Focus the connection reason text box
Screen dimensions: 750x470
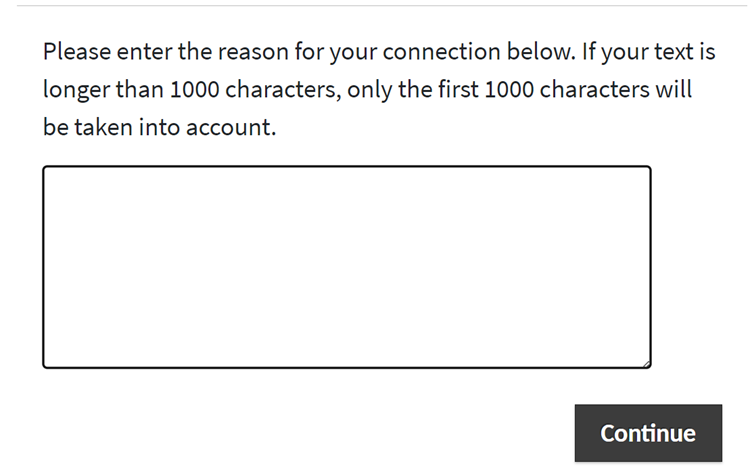click(346, 267)
